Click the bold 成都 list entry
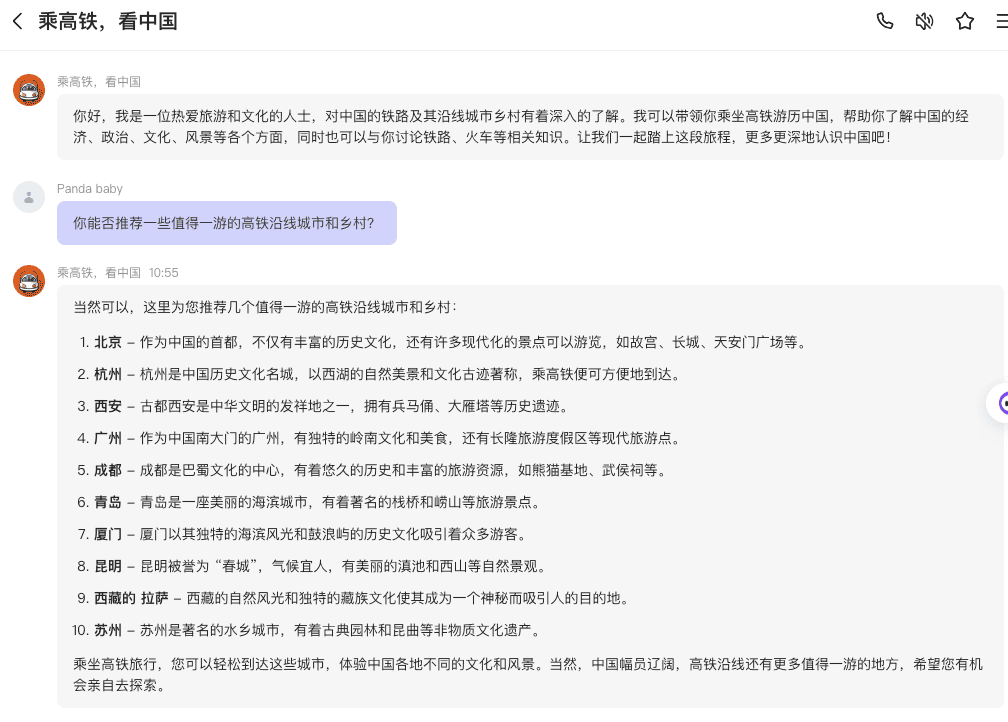This screenshot has height=722, width=1008. pos(108,470)
